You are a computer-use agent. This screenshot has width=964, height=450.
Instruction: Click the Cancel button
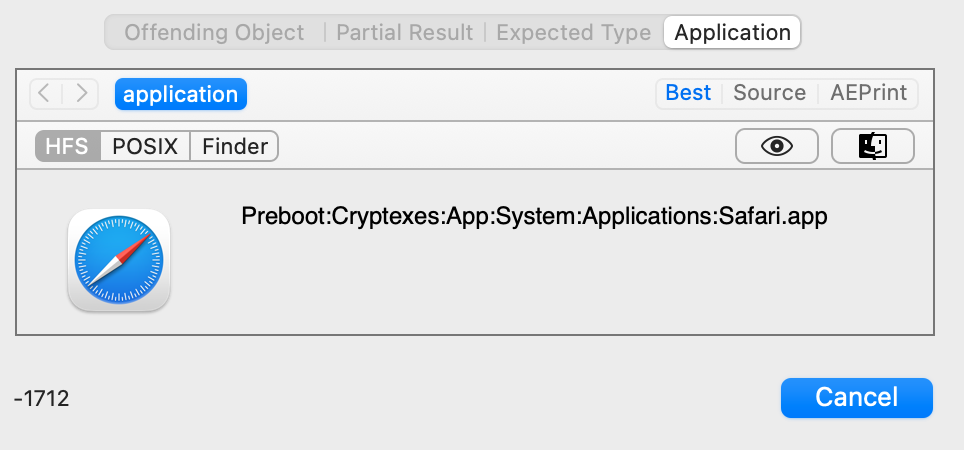856,398
